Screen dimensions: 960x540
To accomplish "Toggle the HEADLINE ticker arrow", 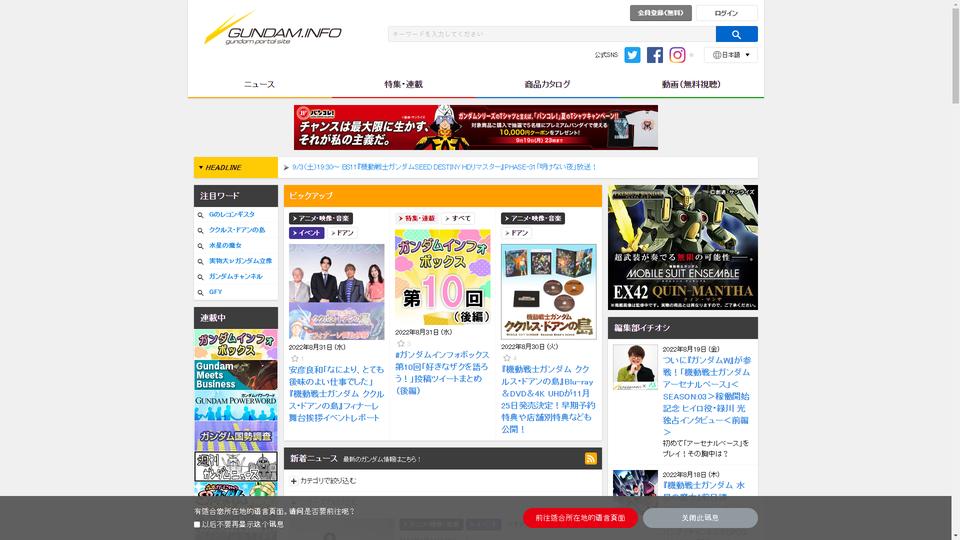I will (201, 168).
